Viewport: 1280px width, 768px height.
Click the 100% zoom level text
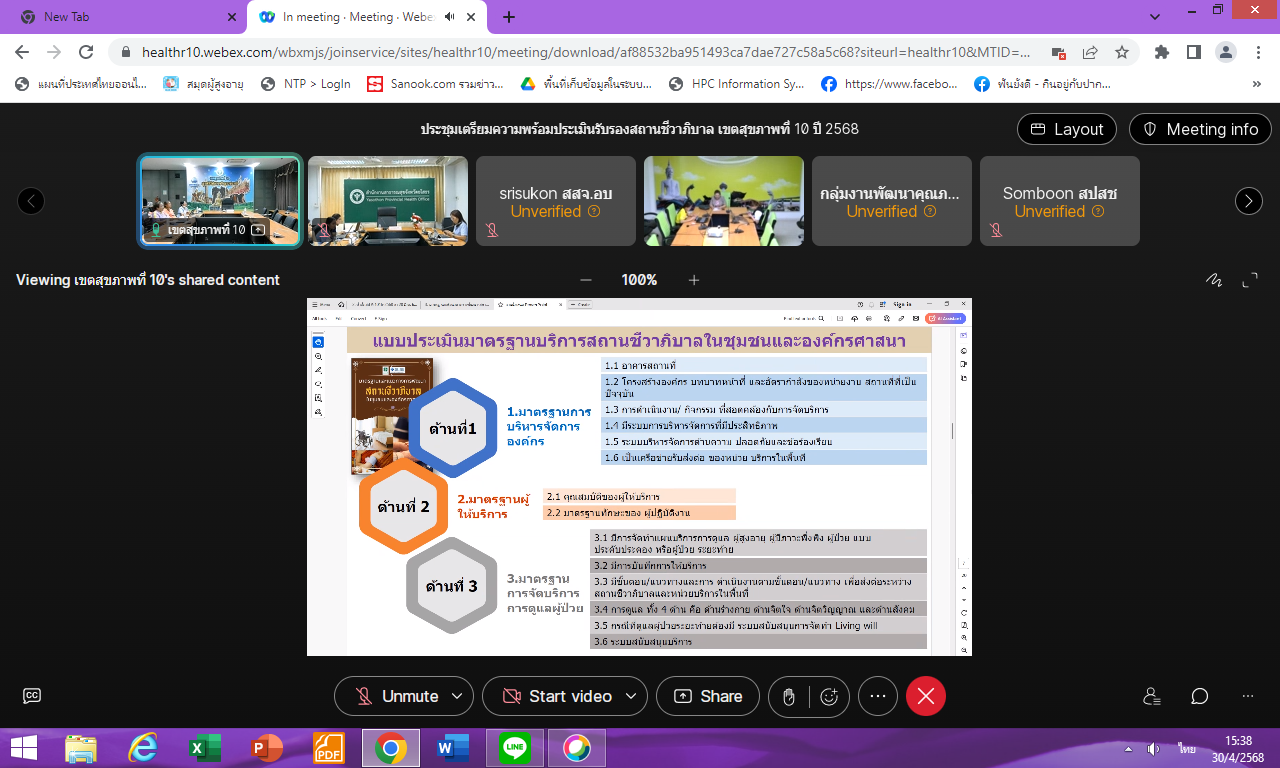coord(640,280)
